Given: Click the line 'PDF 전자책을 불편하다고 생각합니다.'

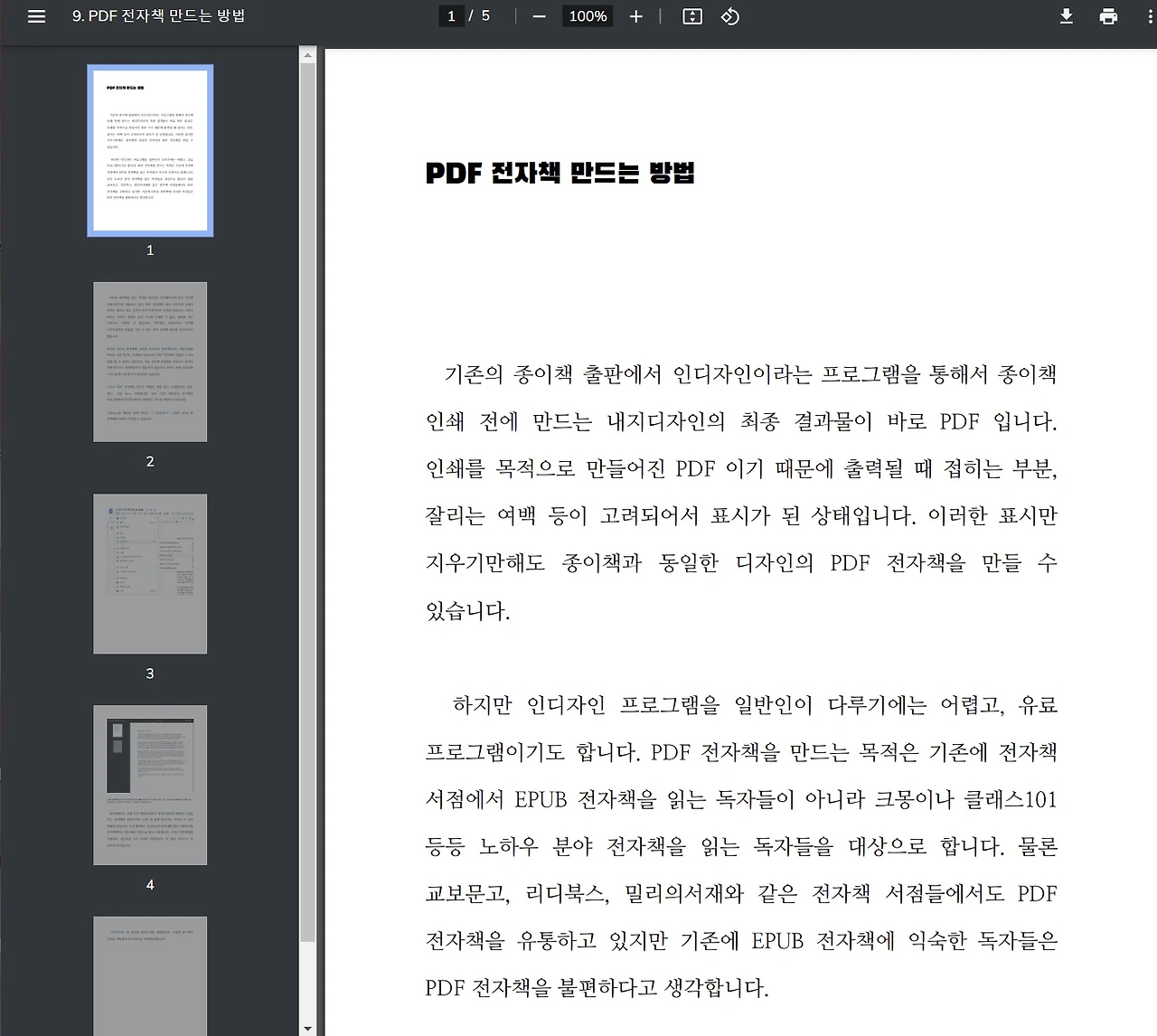Looking at the screenshot, I should tap(597, 987).
